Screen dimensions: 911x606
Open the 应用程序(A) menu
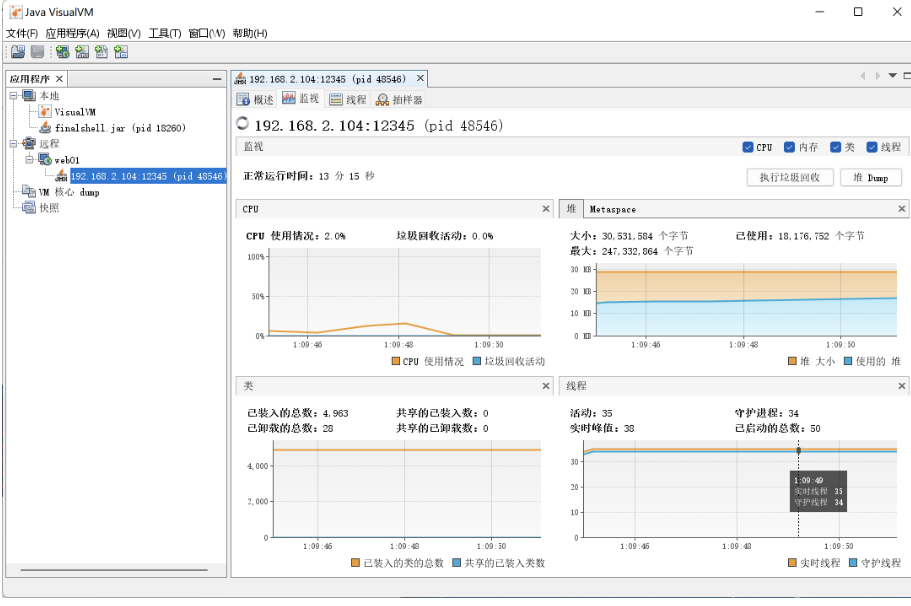(x=73, y=33)
